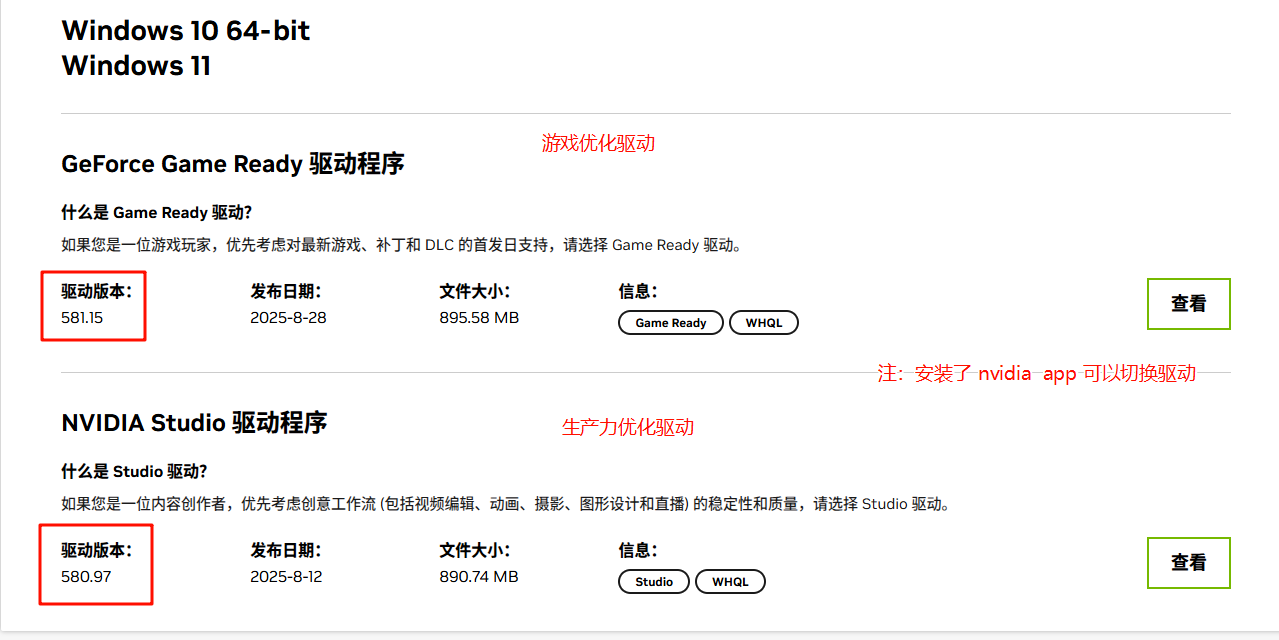
Task: Click 查看 button for GeForce Game Ready driver
Action: (x=1188, y=304)
